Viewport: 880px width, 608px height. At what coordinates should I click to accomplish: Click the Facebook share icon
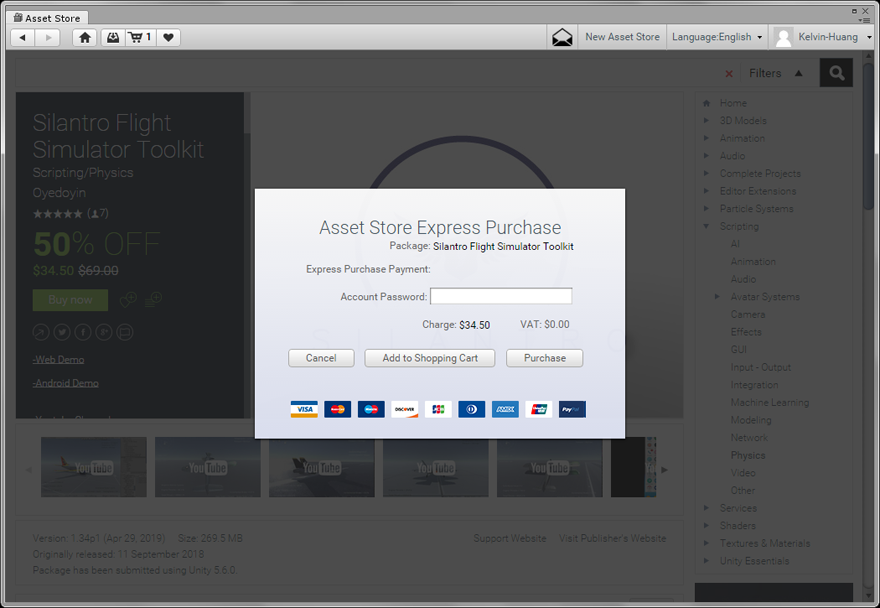(83, 332)
